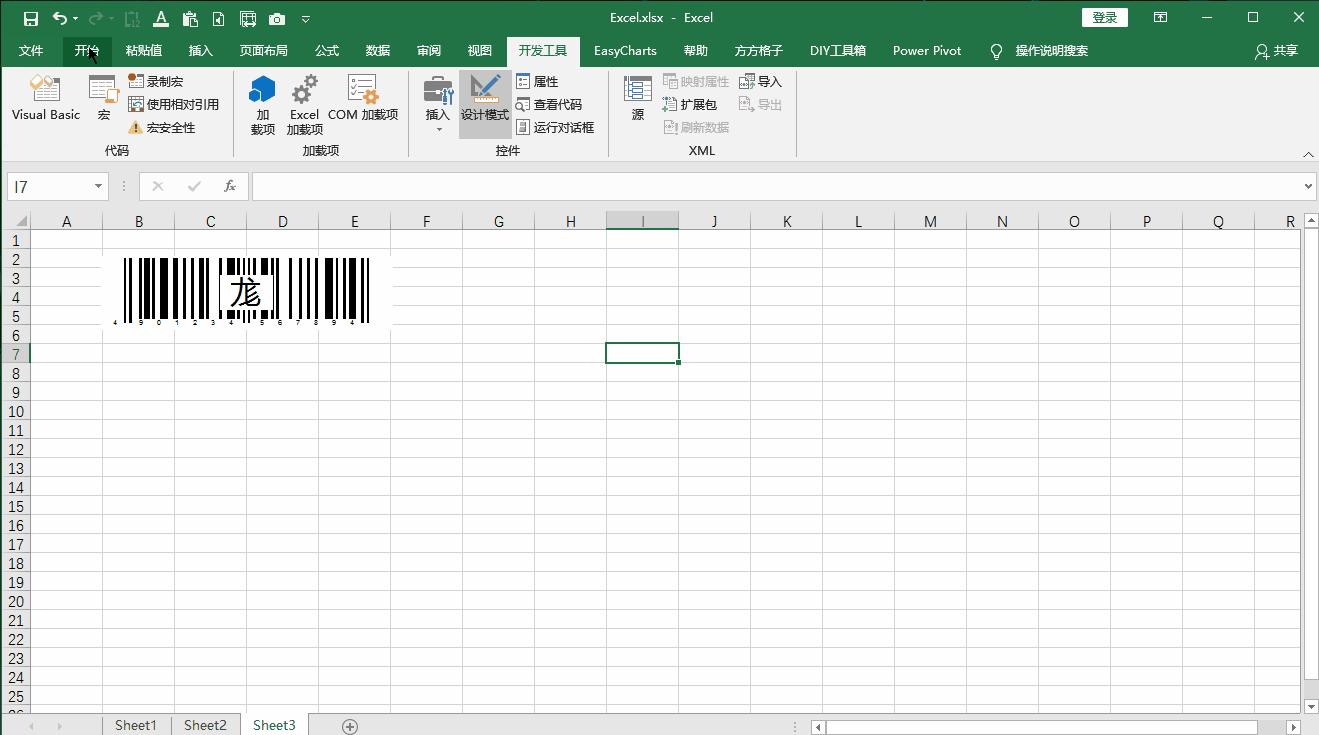The height and width of the screenshot is (735, 1319).
Task: Undo the last action
Action: coord(60,18)
